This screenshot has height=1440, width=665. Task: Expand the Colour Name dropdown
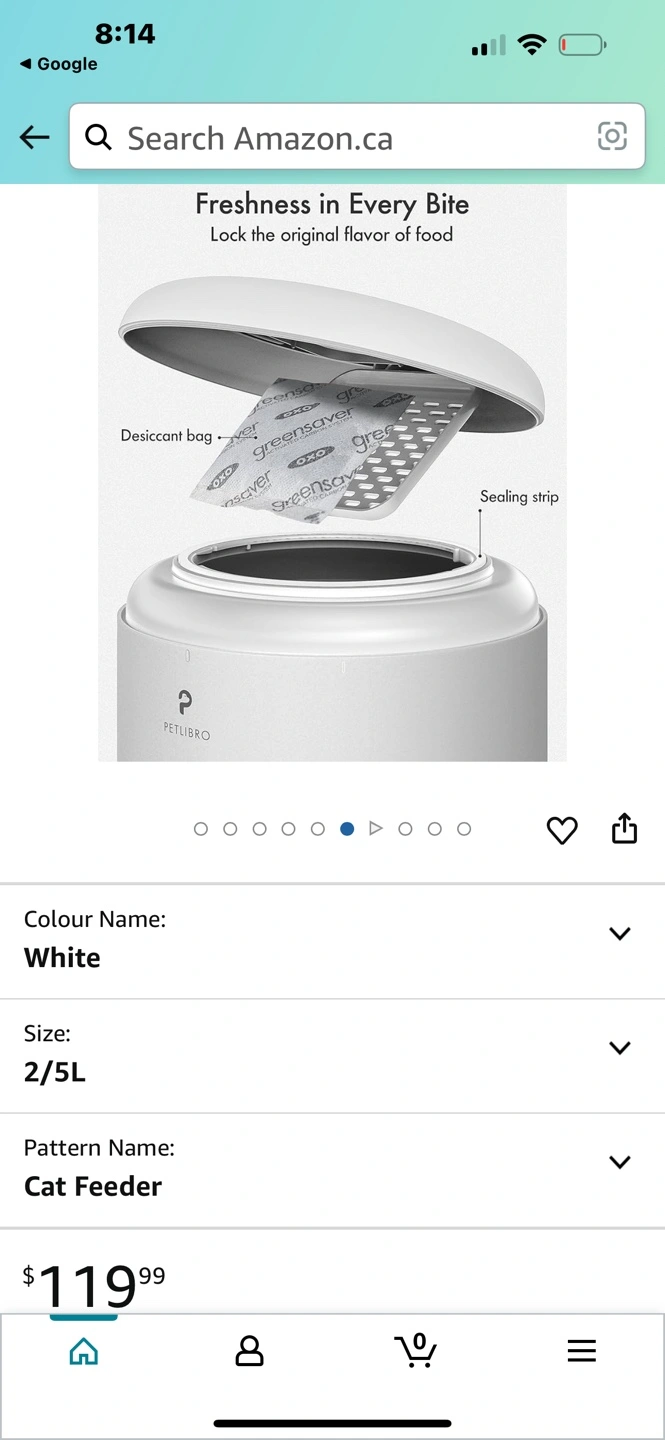332,941
